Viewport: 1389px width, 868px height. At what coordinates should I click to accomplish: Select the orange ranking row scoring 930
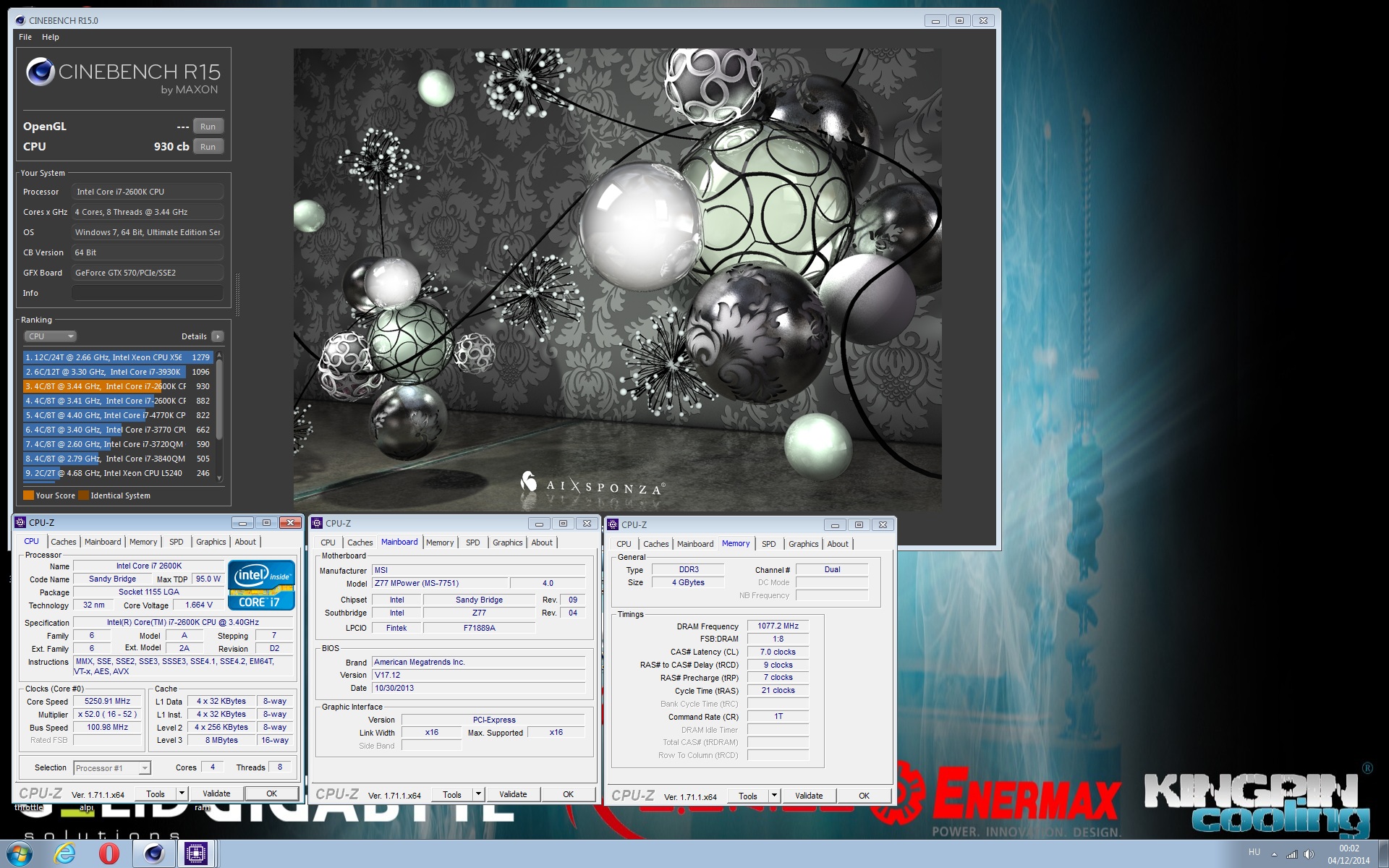117,386
